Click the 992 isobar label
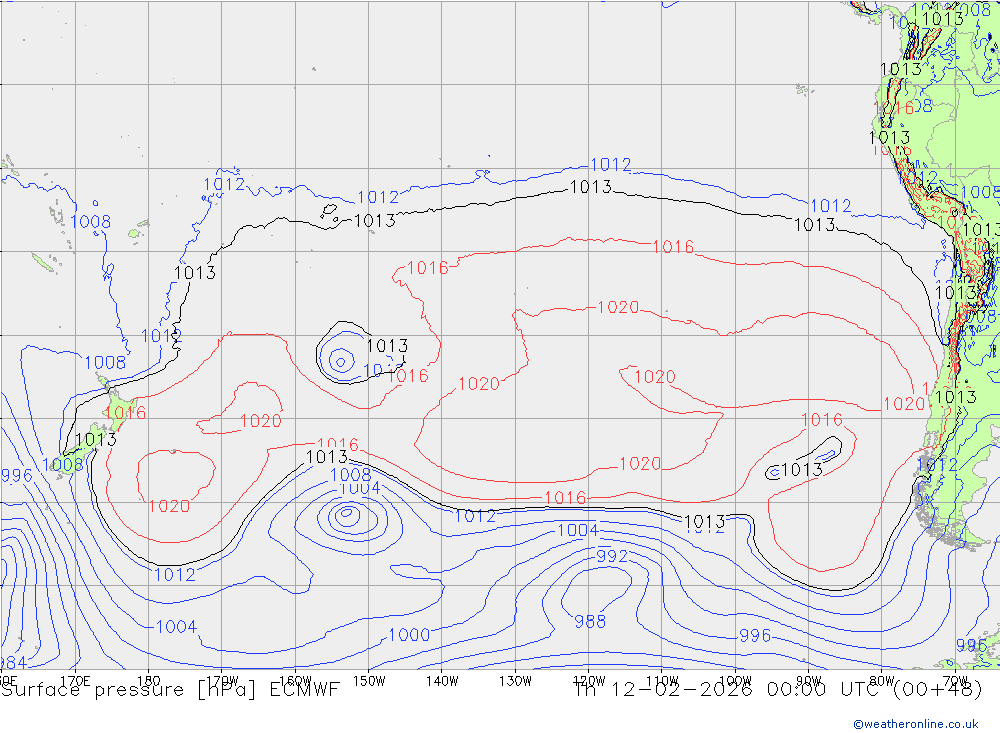The height and width of the screenshot is (733, 1000). tap(612, 556)
